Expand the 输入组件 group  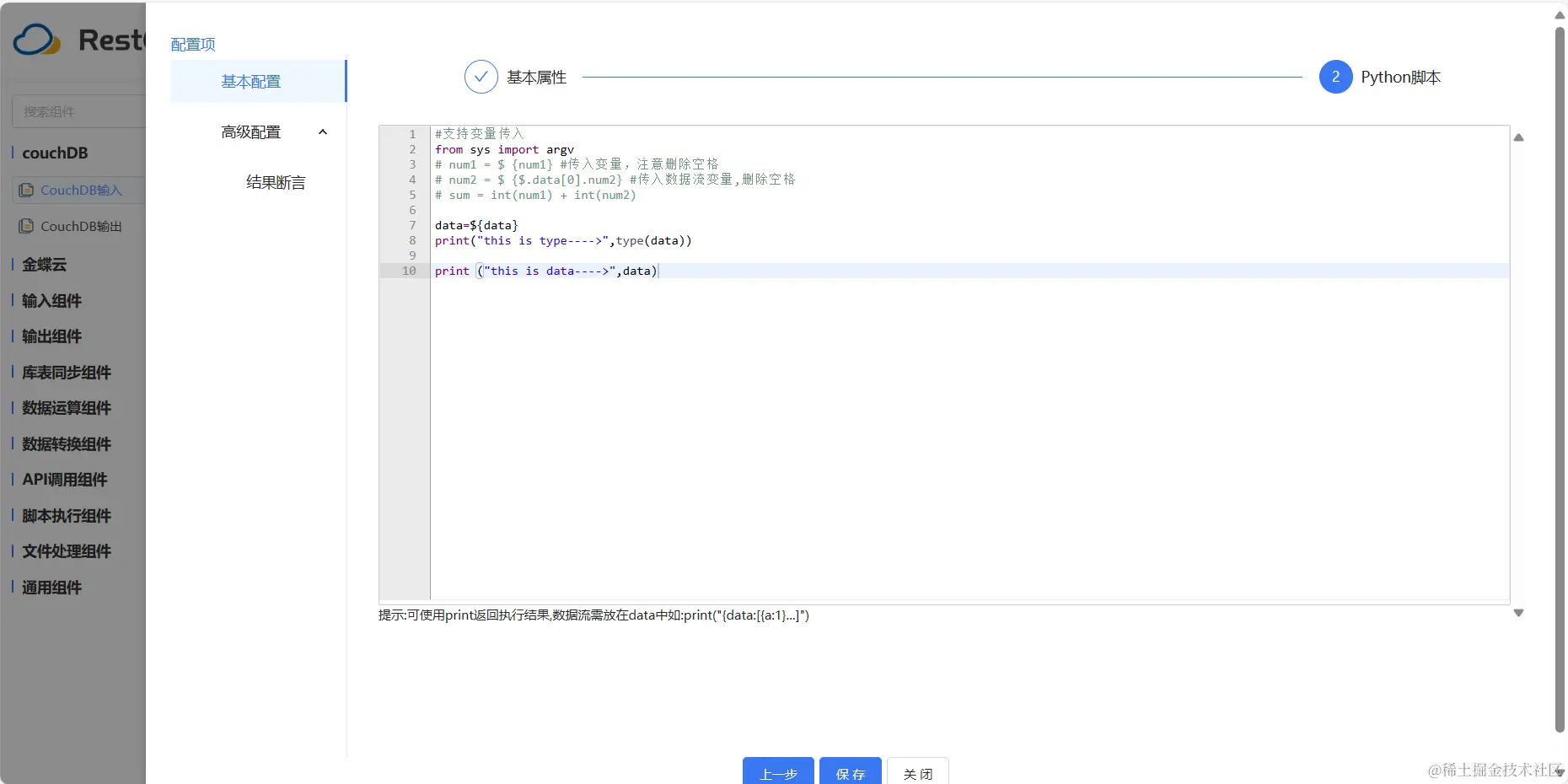51,301
